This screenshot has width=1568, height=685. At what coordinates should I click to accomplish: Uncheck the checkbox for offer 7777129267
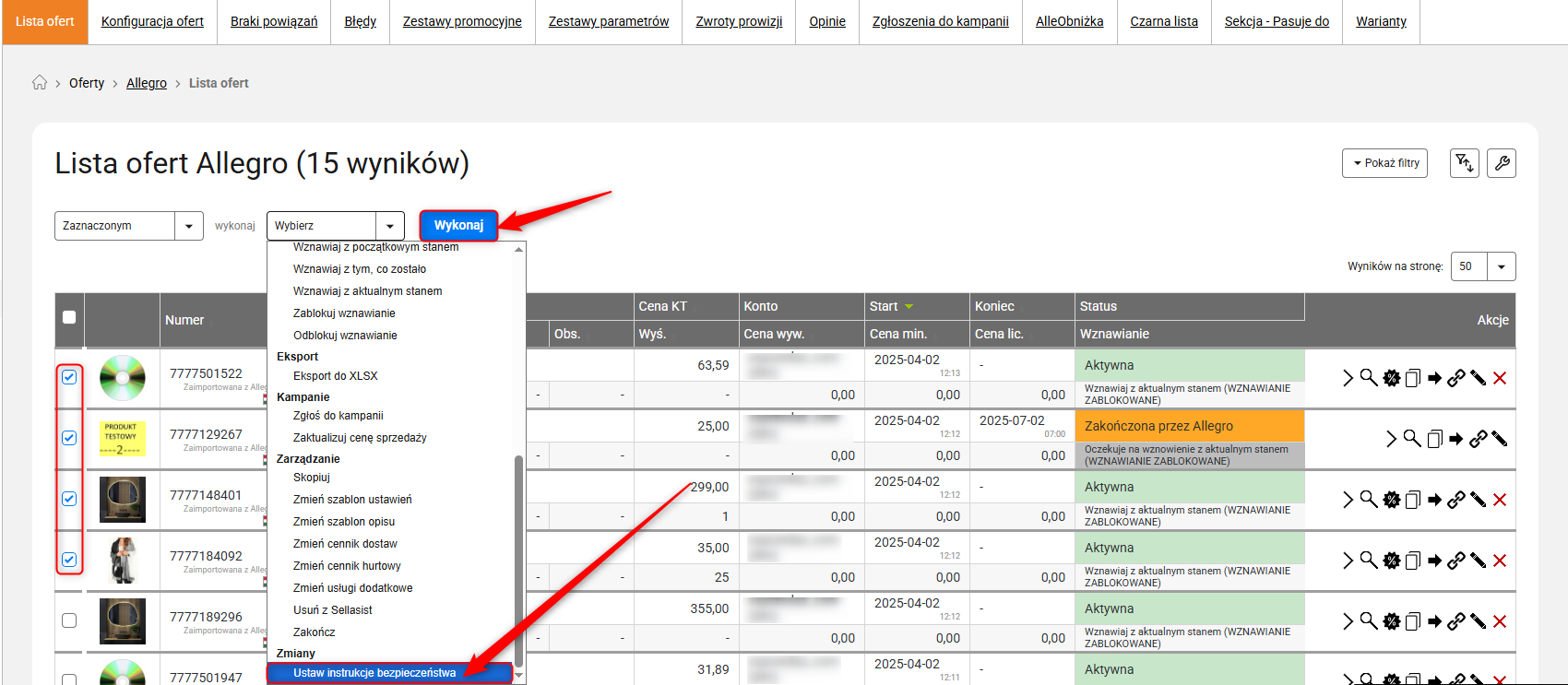tap(69, 438)
